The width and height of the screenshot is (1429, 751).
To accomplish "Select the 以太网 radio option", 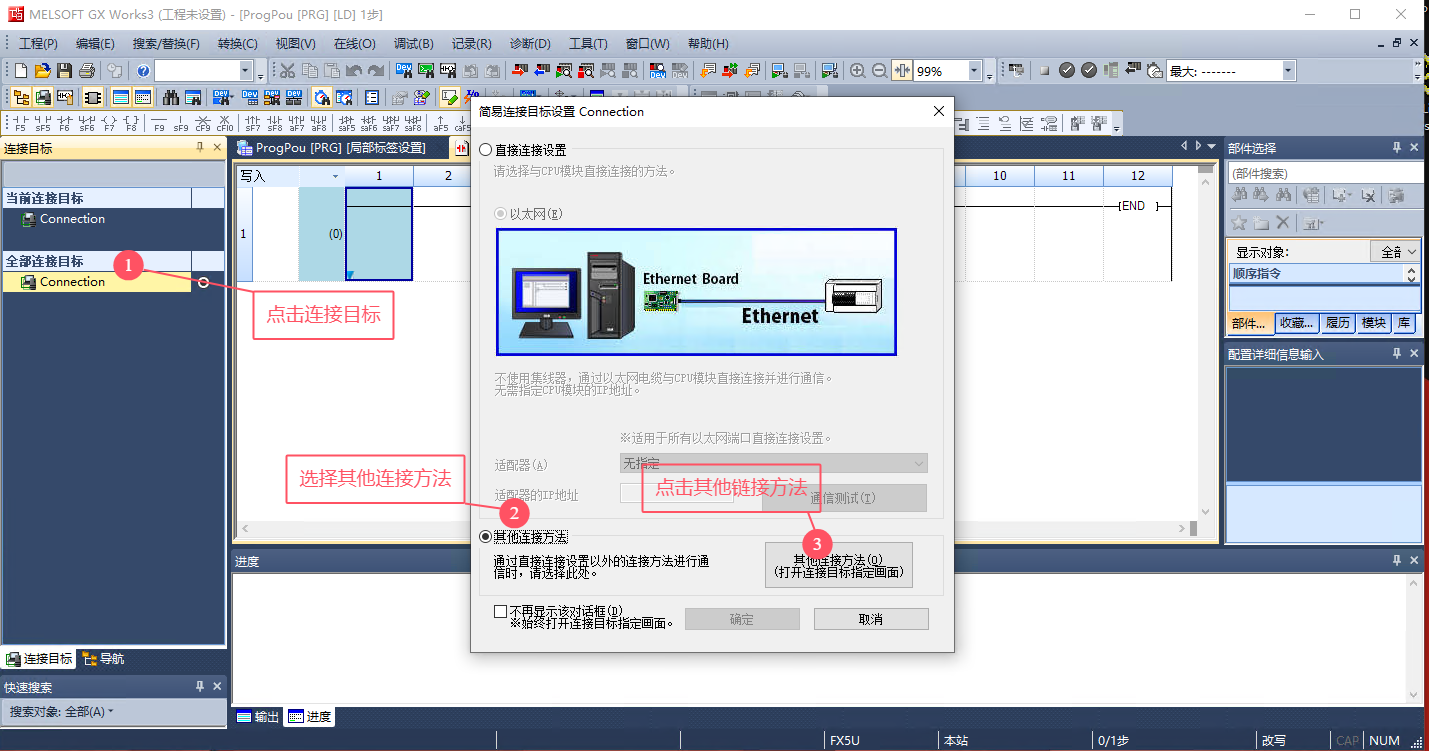I will click(501, 214).
